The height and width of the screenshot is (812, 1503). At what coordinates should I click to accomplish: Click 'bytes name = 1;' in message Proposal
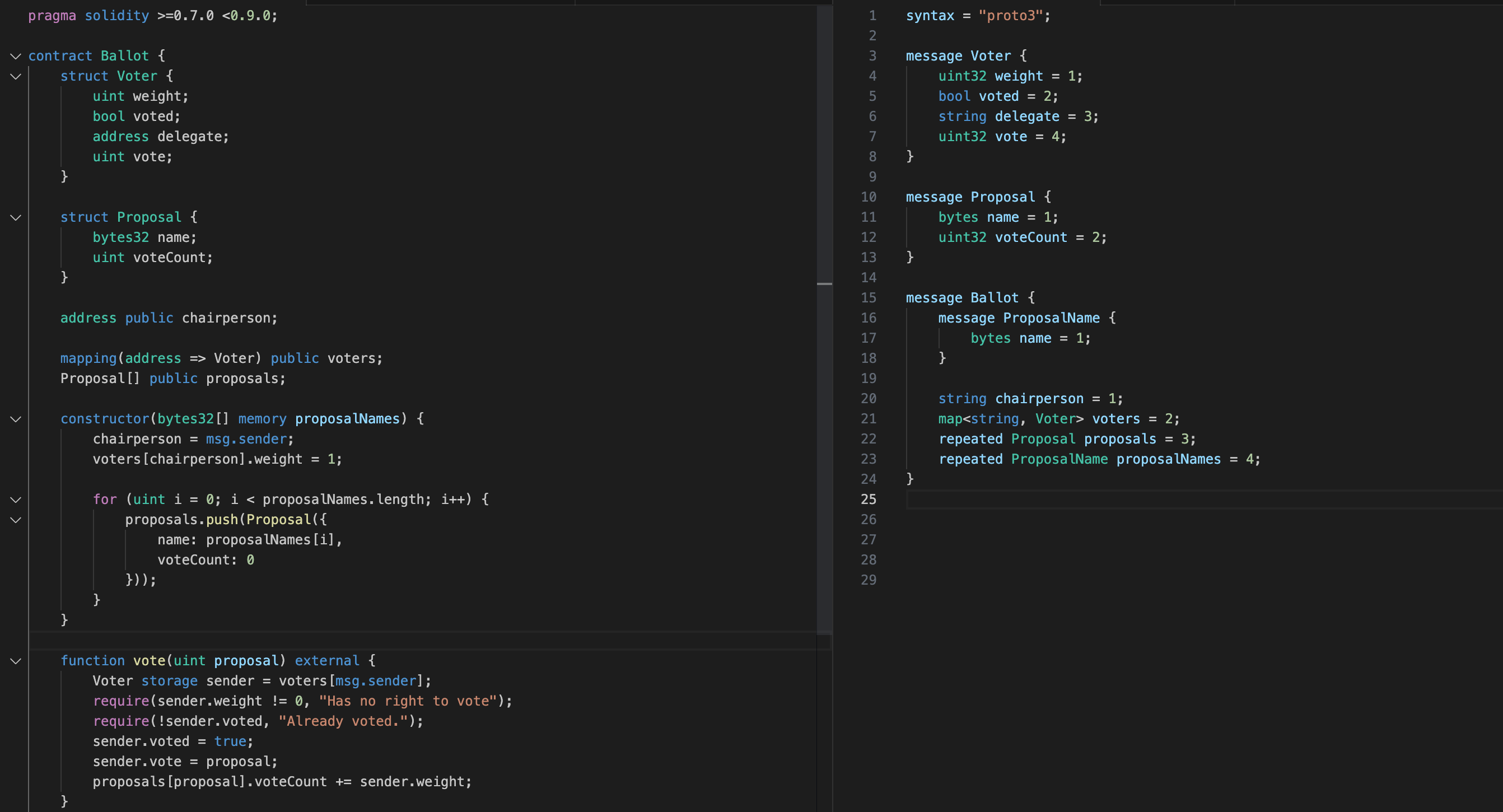tap(998, 218)
